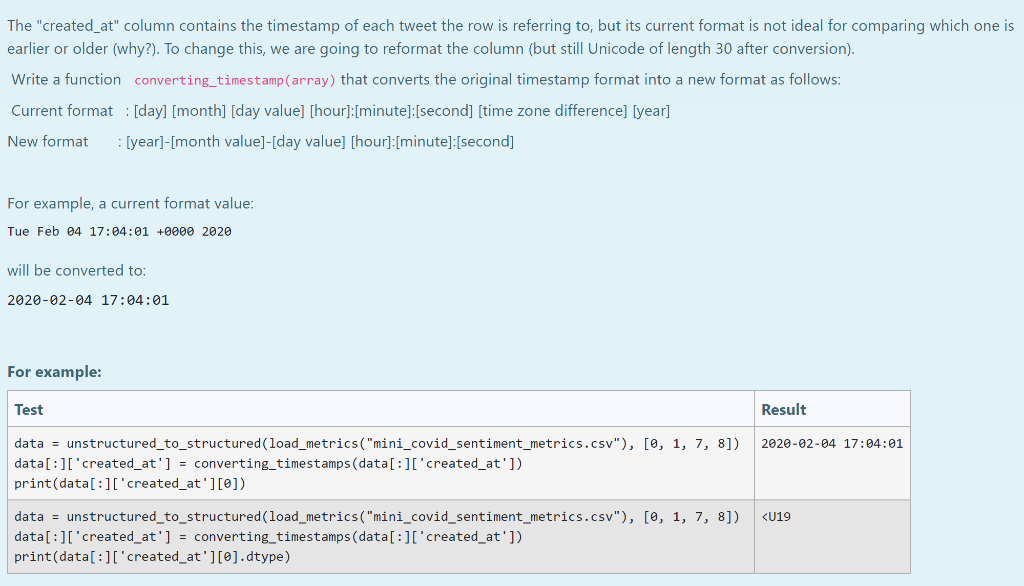Click the opening paragraph about the created_at column
Image resolution: width=1024 pixels, height=586 pixels.
pyautogui.click(x=510, y=37)
